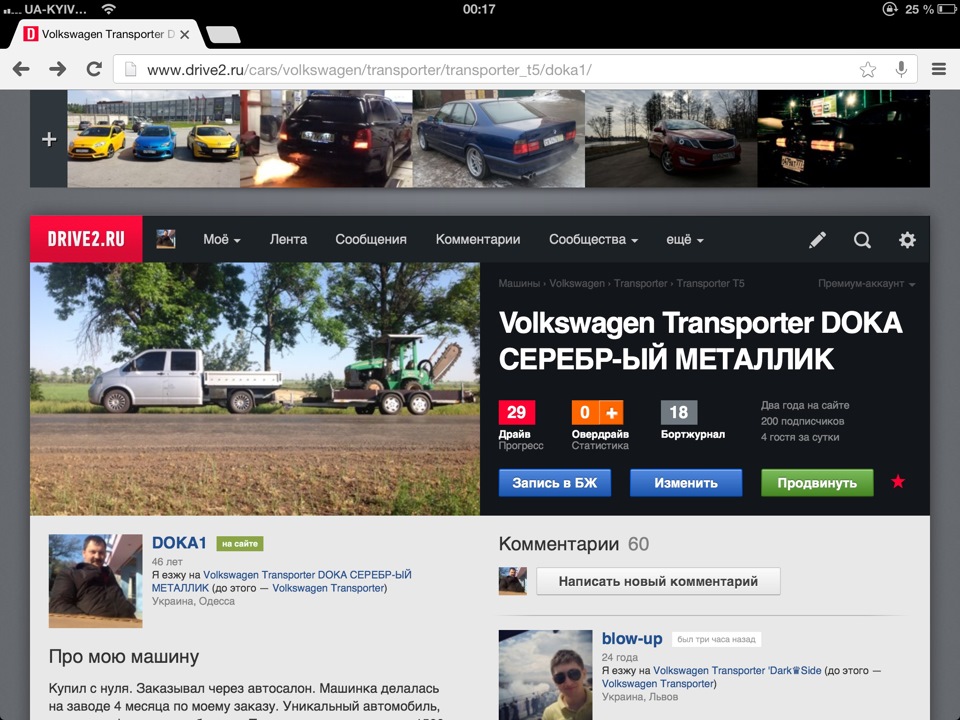Go forward with the browser forward arrow
Viewport: 960px width, 720px height.
58,69
